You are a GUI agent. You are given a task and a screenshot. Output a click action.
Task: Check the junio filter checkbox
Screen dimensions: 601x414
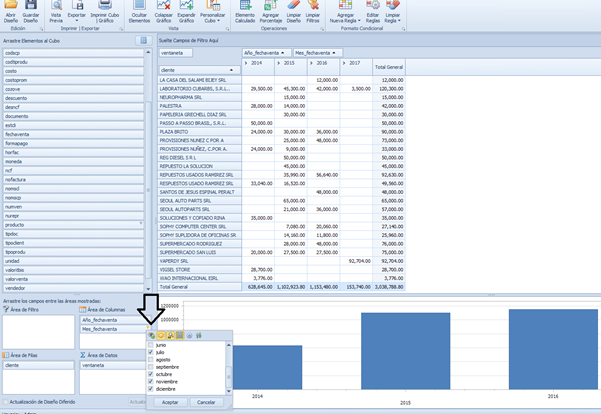(x=151, y=344)
